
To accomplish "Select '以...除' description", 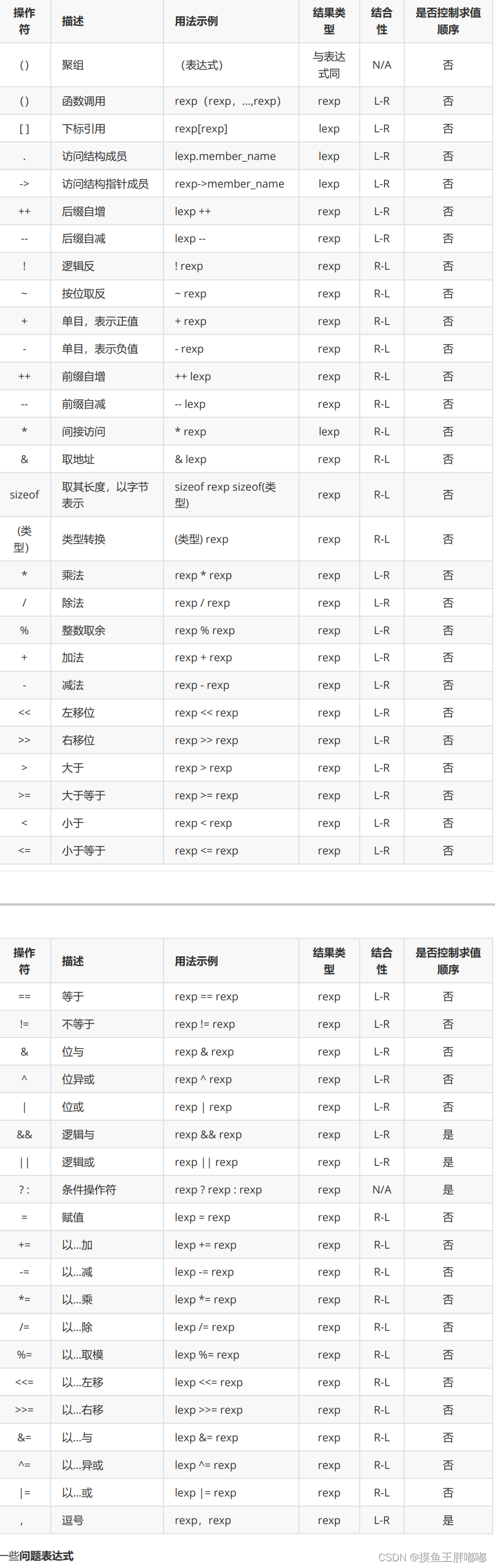I will click(x=77, y=1327).
